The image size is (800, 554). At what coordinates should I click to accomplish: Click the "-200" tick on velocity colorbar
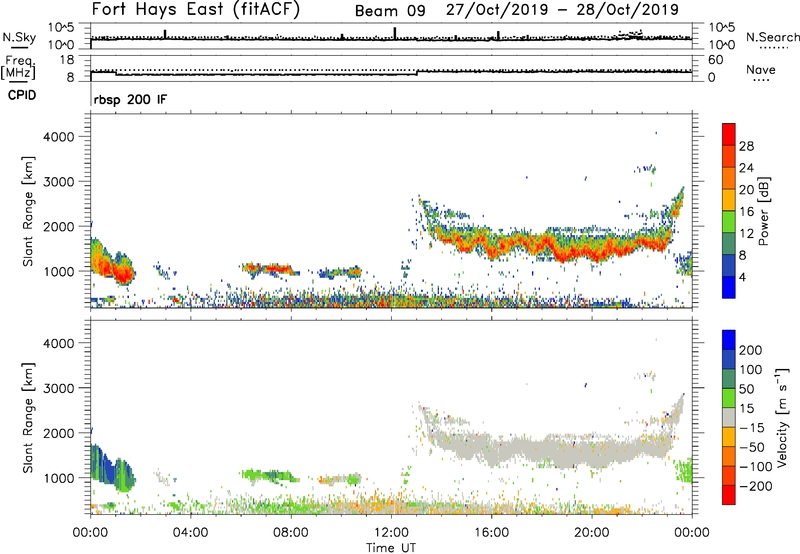[756, 486]
